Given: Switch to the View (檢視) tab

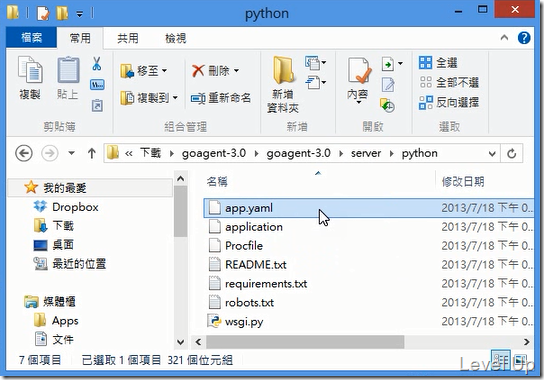Looking at the screenshot, I should point(176,38).
